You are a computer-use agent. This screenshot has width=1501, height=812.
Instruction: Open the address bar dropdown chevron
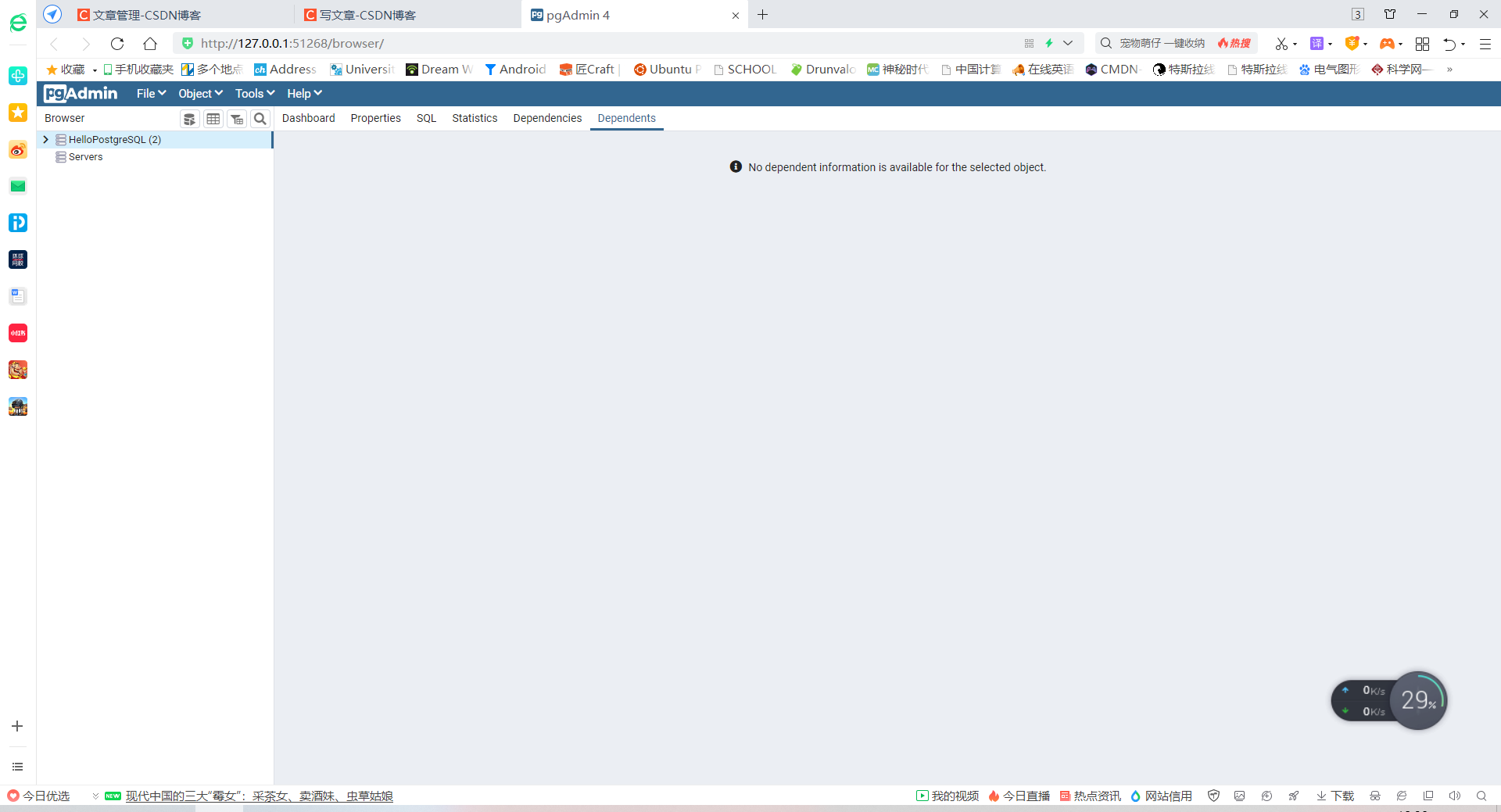pos(1068,44)
